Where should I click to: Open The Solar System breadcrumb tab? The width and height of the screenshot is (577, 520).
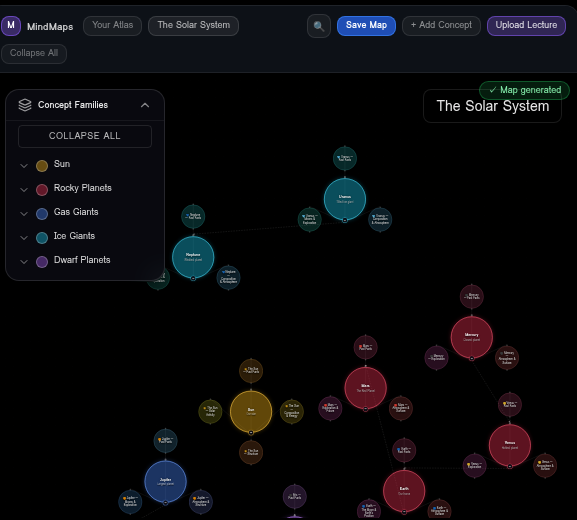(194, 25)
